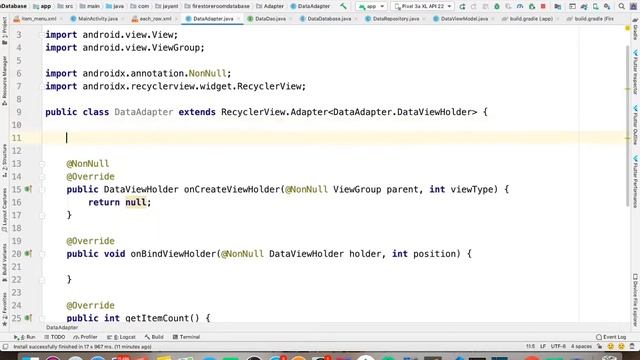
Task: Open the Build tool window button
Action: [154, 337]
